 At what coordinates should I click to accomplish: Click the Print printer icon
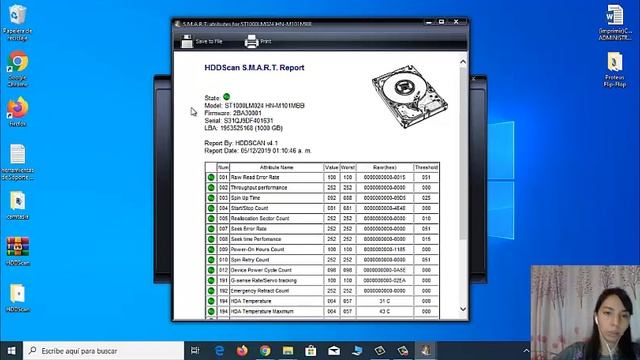click(251, 41)
